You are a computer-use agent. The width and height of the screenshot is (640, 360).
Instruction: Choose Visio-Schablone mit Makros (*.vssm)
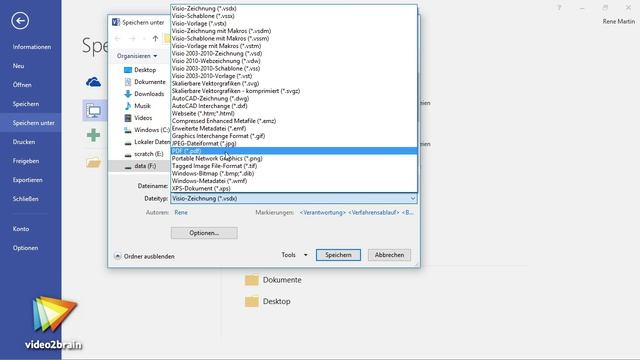coord(294,38)
